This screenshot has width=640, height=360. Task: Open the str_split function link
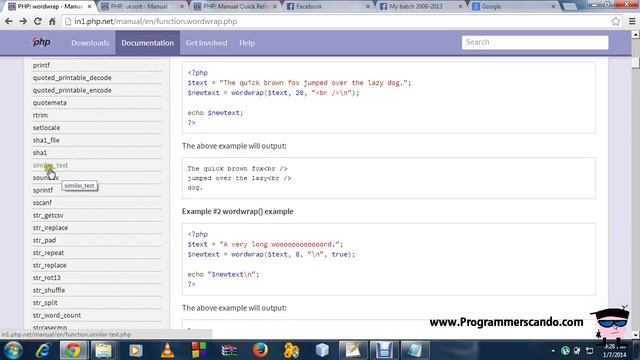pyautogui.click(x=45, y=303)
